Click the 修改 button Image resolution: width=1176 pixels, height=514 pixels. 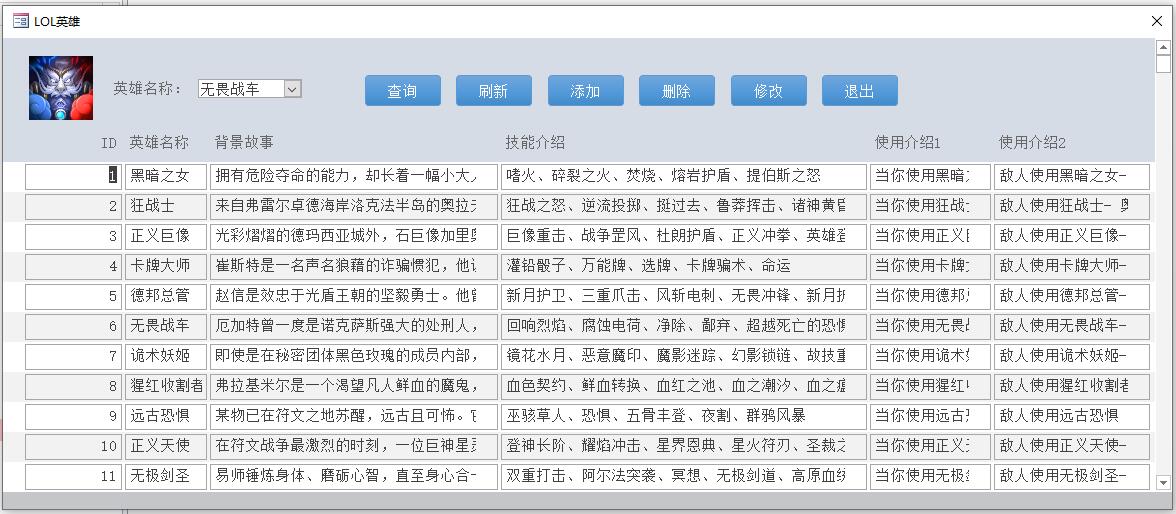pos(769,91)
